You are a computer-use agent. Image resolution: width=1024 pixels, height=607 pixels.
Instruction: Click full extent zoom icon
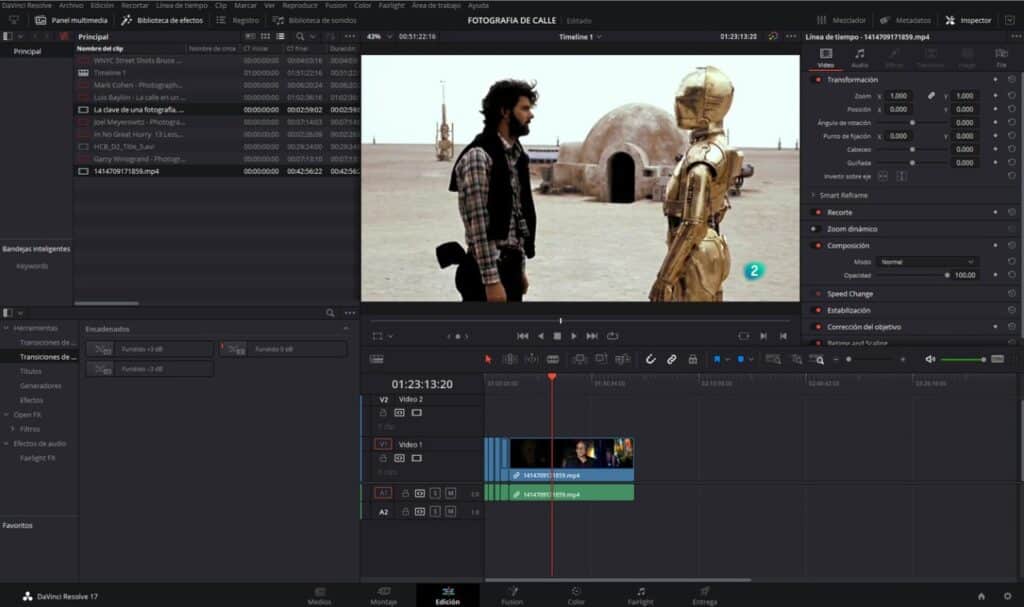click(x=773, y=359)
